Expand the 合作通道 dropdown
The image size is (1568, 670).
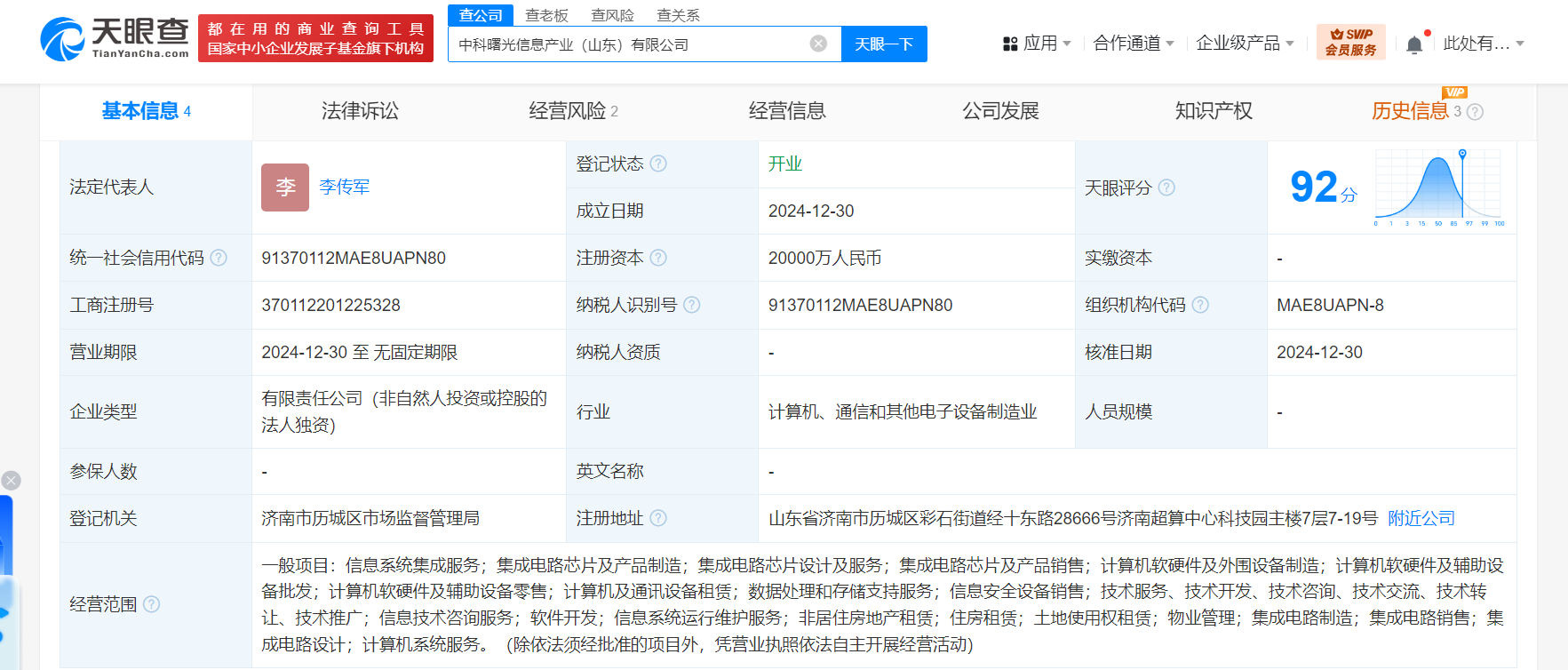pyautogui.click(x=1134, y=44)
